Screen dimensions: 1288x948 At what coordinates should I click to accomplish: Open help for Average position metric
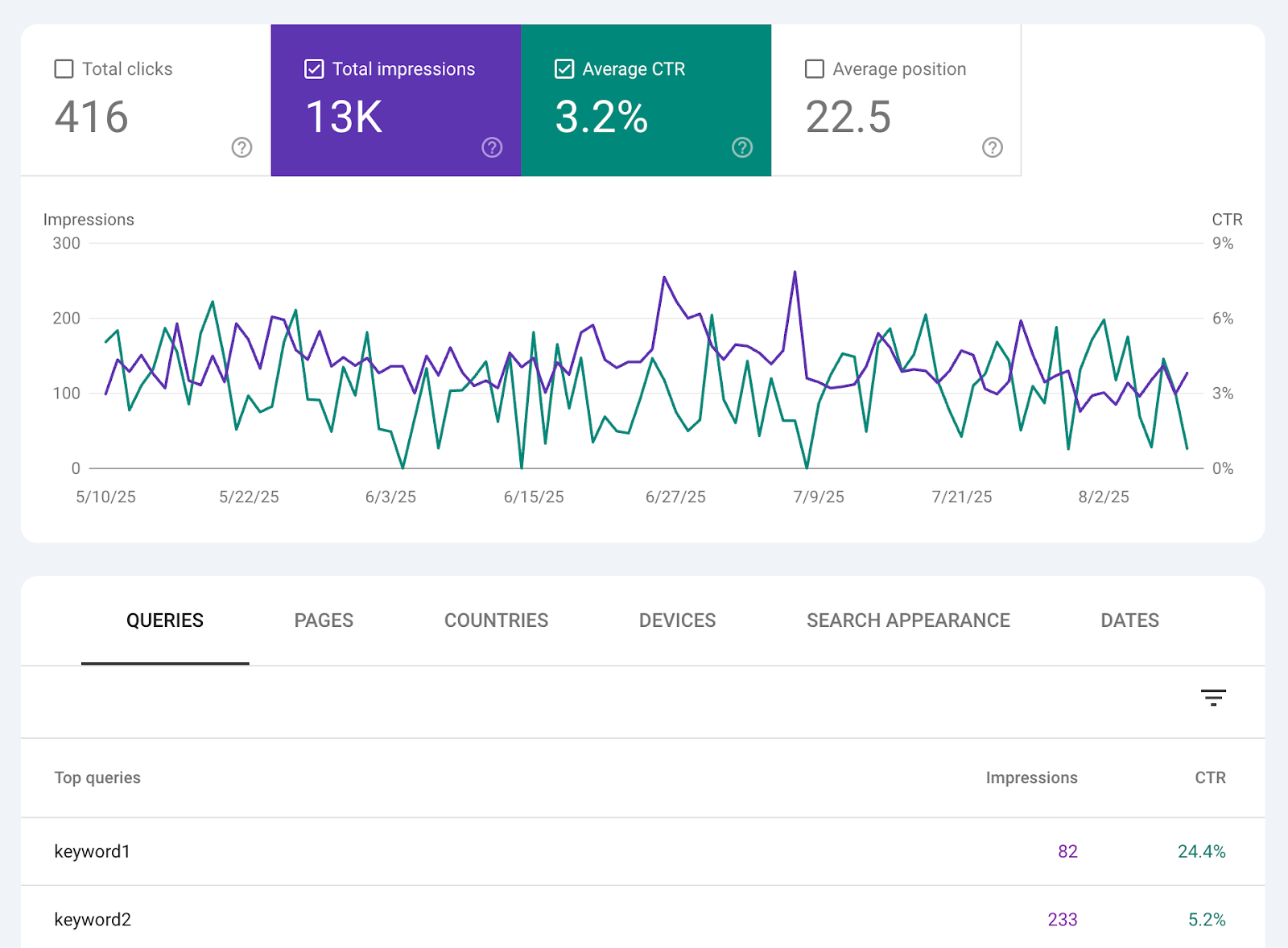point(992,148)
